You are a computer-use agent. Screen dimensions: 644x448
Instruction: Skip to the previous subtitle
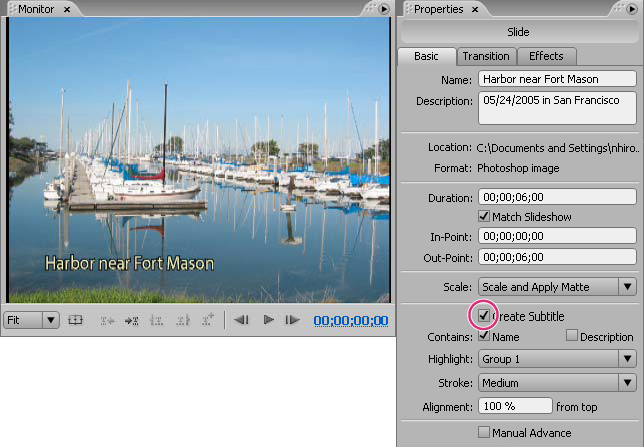pos(107,320)
